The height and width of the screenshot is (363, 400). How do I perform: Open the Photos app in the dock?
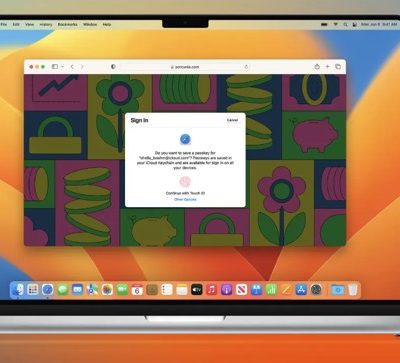(107, 290)
